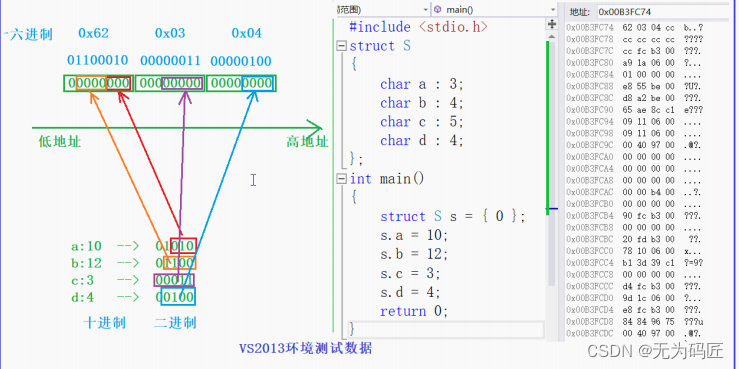Click the 高地址 label
This screenshot has width=739, height=369.
point(307,141)
